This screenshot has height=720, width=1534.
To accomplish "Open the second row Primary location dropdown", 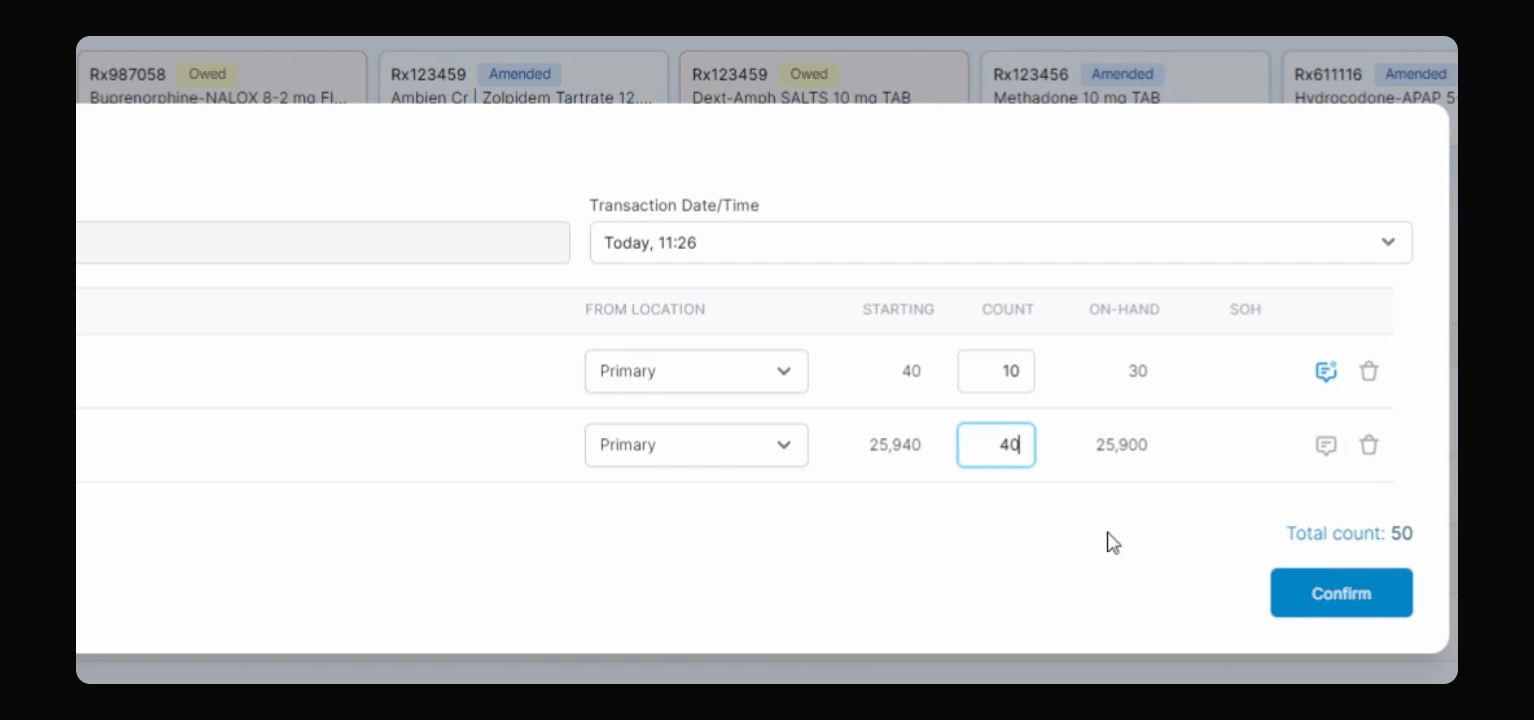I will 696,445.
